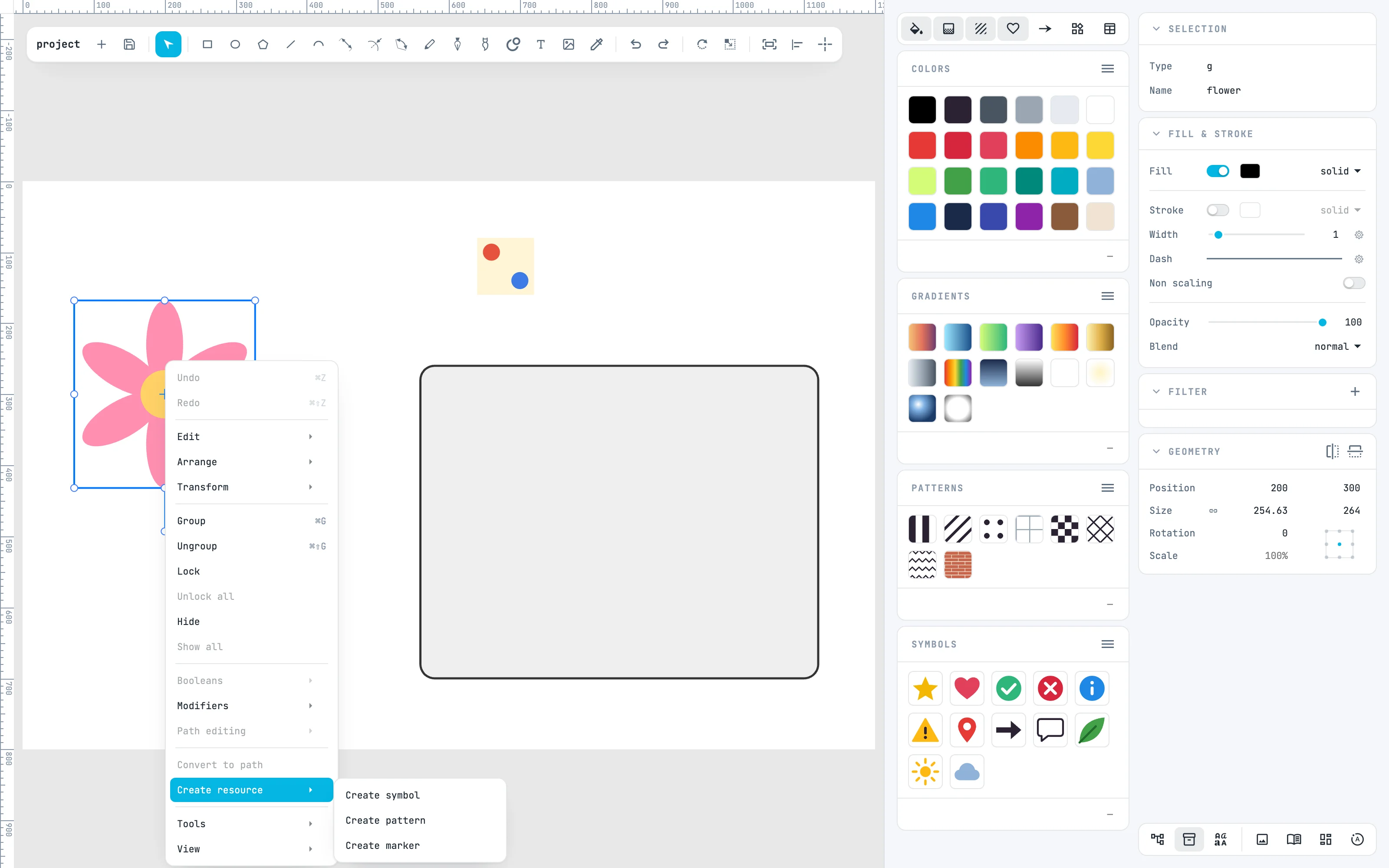Open the Colors panel hamburger menu

[x=1108, y=69]
